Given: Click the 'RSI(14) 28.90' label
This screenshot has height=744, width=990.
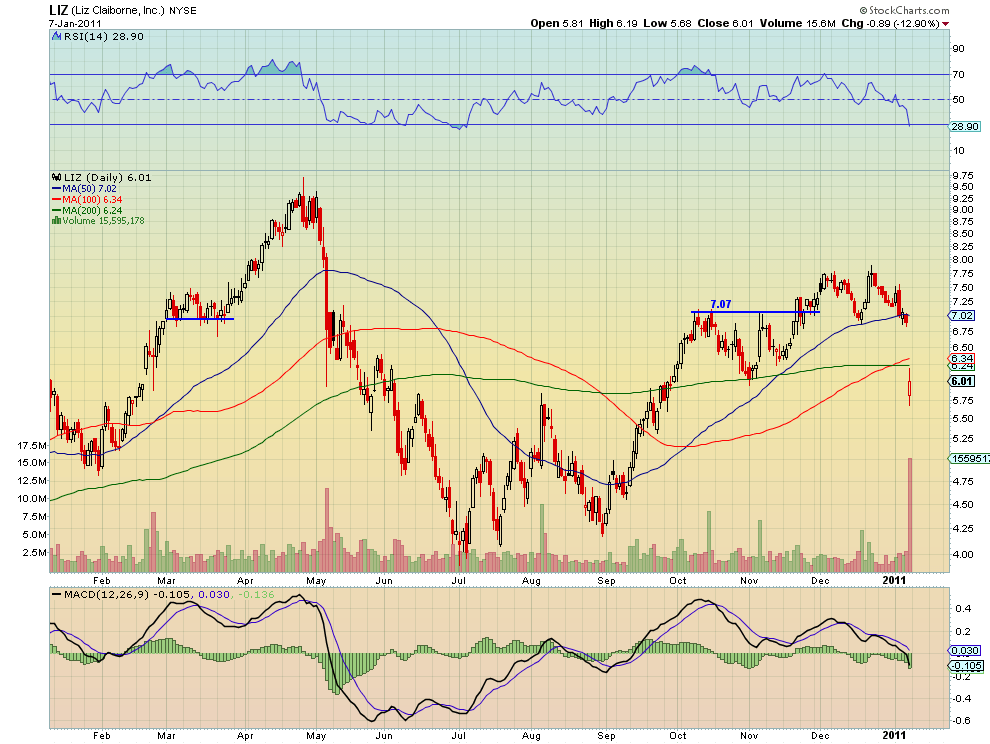Looking at the screenshot, I should [104, 37].
